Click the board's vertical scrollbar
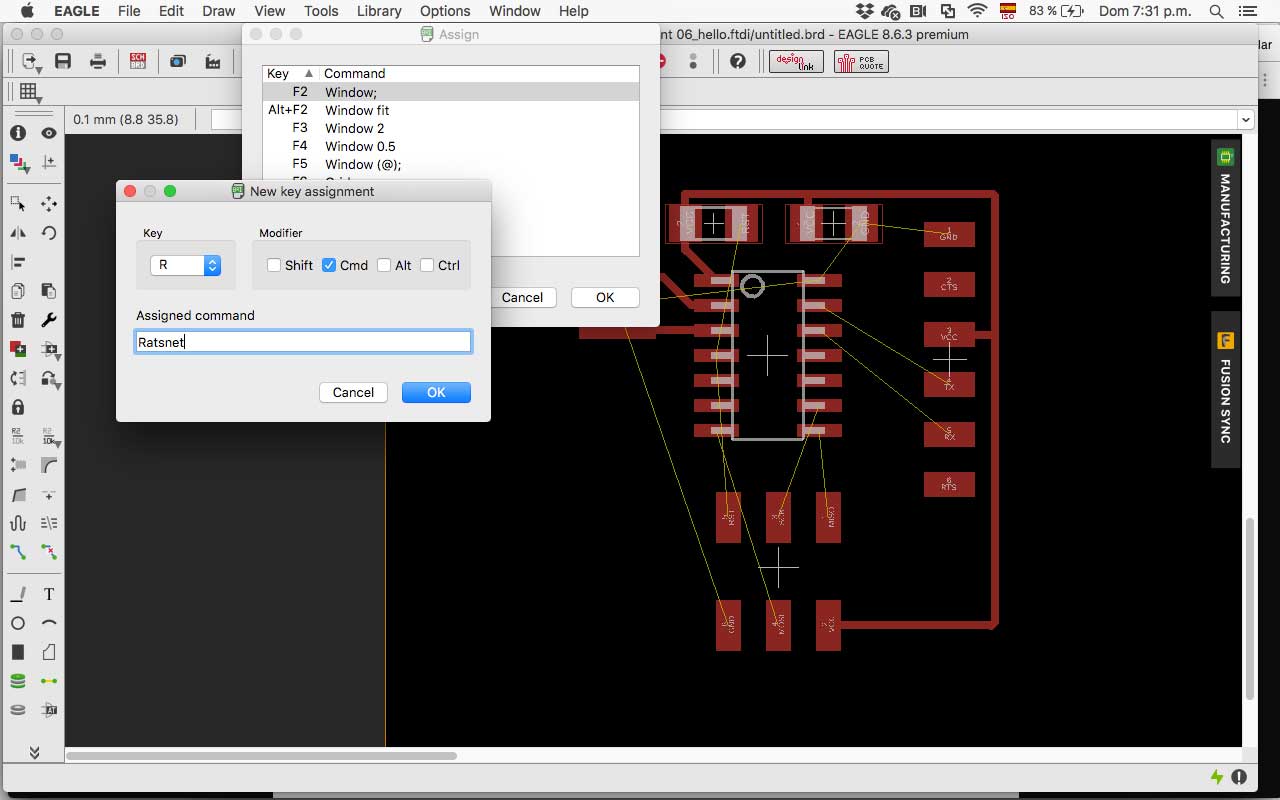1280x800 pixels. [x=1251, y=610]
